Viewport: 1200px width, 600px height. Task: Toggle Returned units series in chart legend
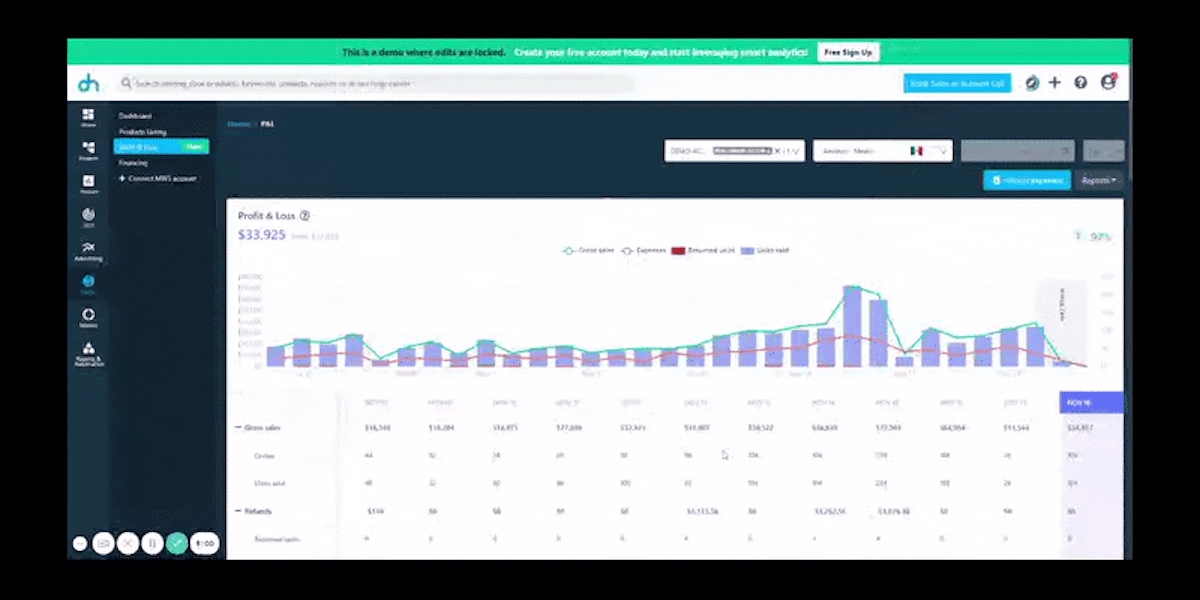point(702,250)
